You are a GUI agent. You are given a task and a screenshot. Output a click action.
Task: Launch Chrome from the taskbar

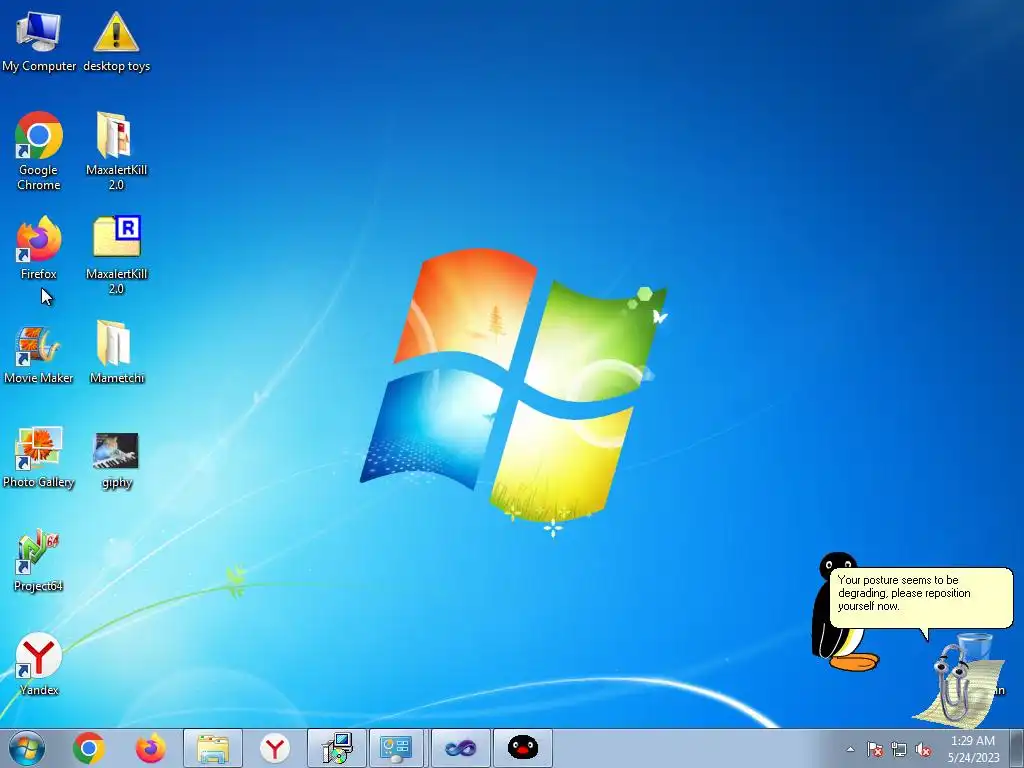click(89, 748)
